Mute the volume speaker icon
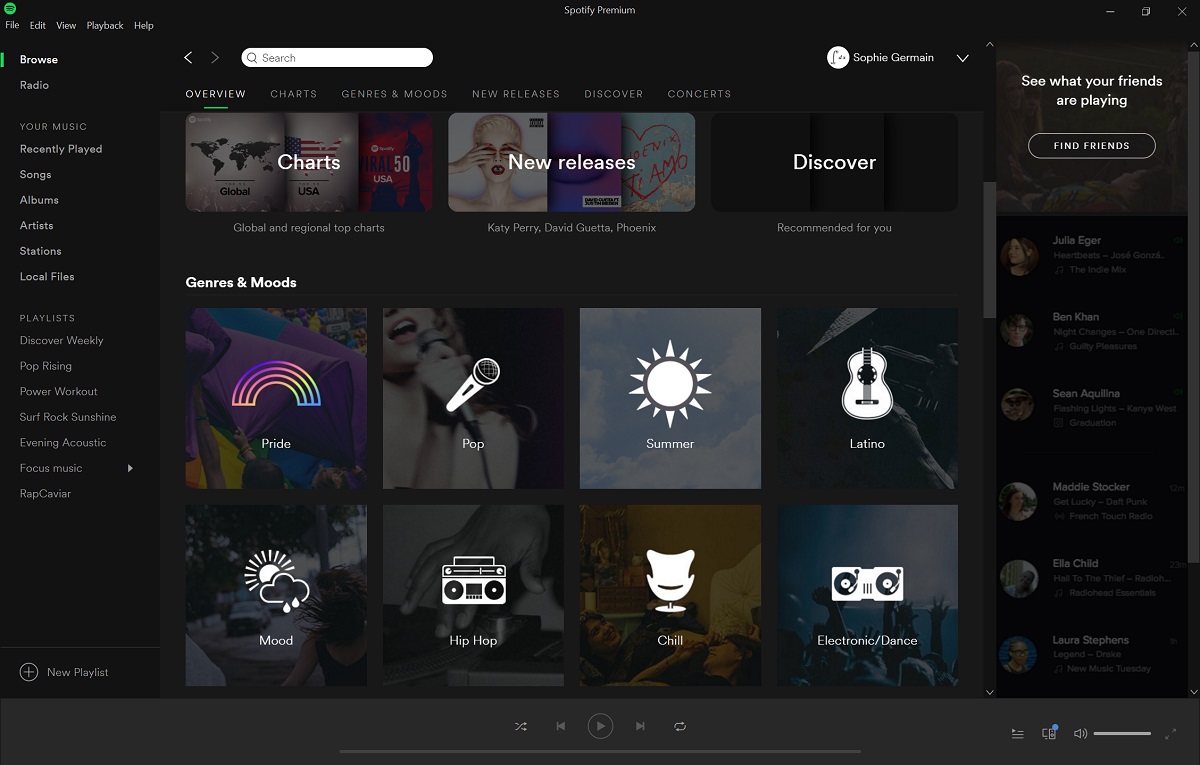The width and height of the screenshot is (1200, 765). coord(1080,734)
